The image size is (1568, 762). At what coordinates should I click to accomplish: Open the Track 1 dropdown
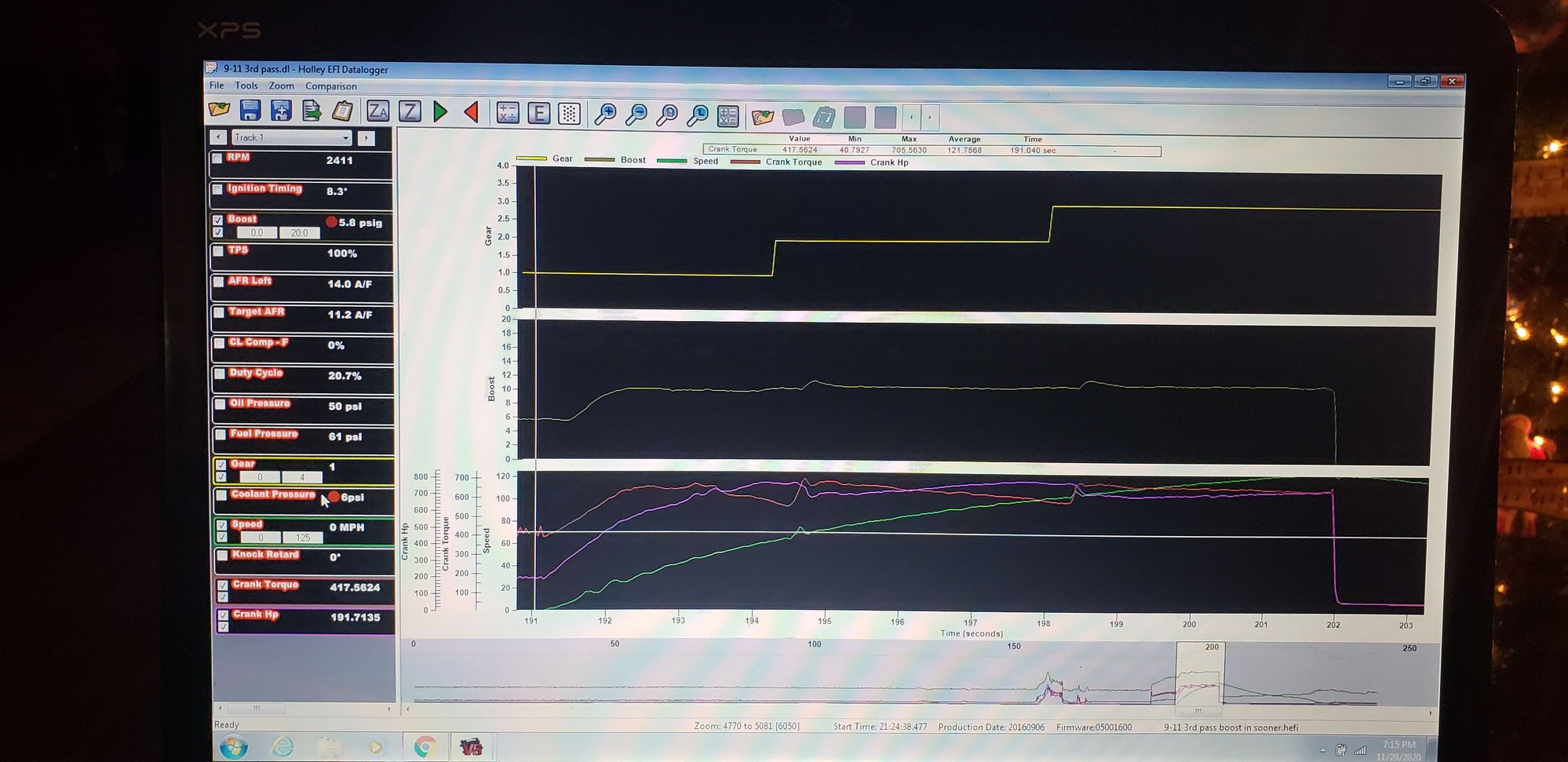point(345,138)
